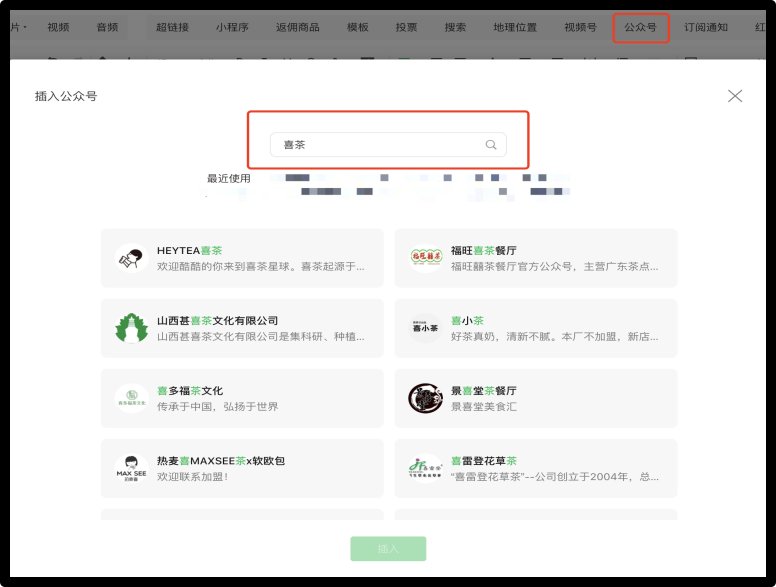The height and width of the screenshot is (587, 776).
Task: Open the 搜索 toolbar item
Action: point(455,27)
